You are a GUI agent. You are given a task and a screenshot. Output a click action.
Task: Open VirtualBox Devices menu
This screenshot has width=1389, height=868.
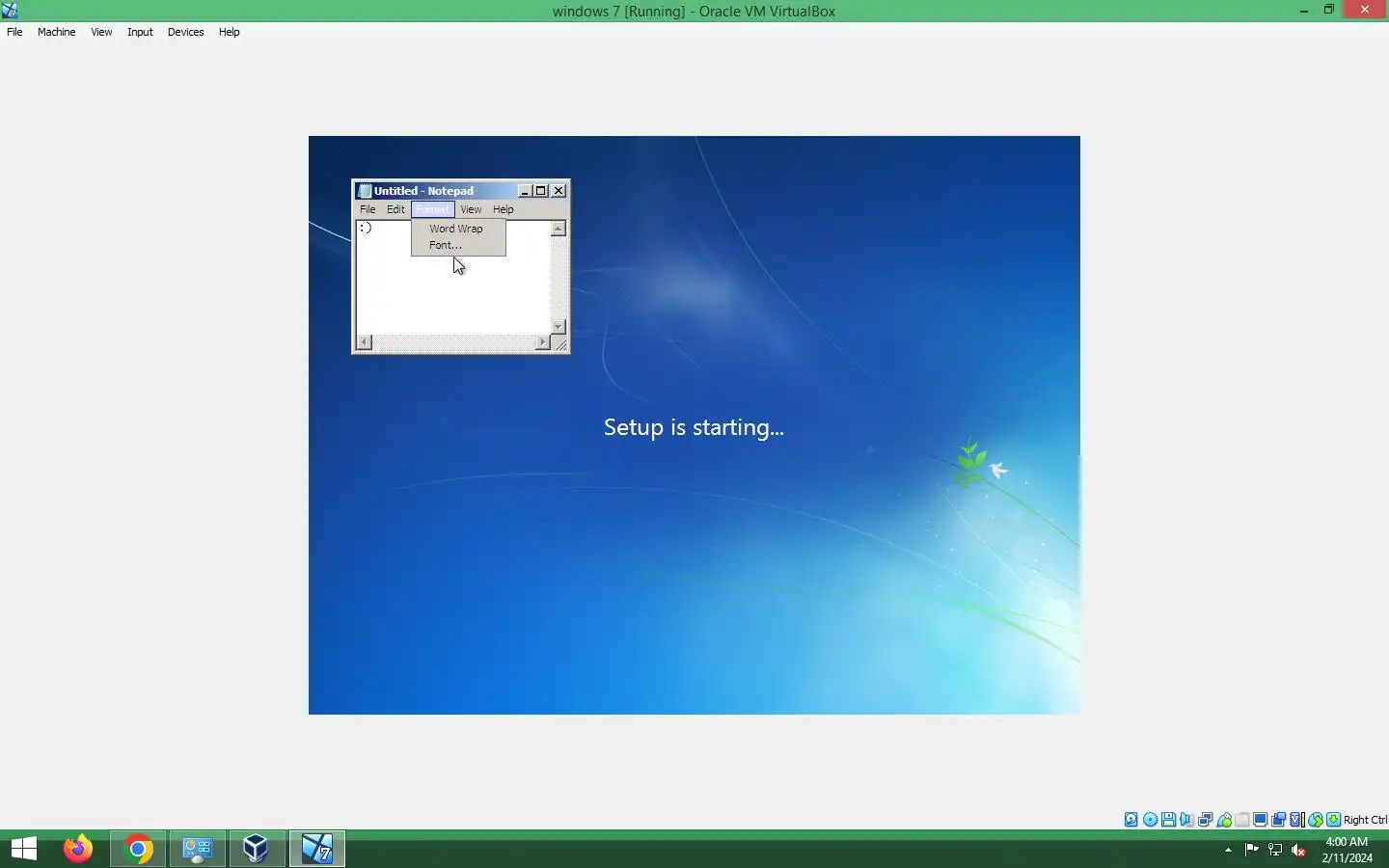[x=185, y=32]
